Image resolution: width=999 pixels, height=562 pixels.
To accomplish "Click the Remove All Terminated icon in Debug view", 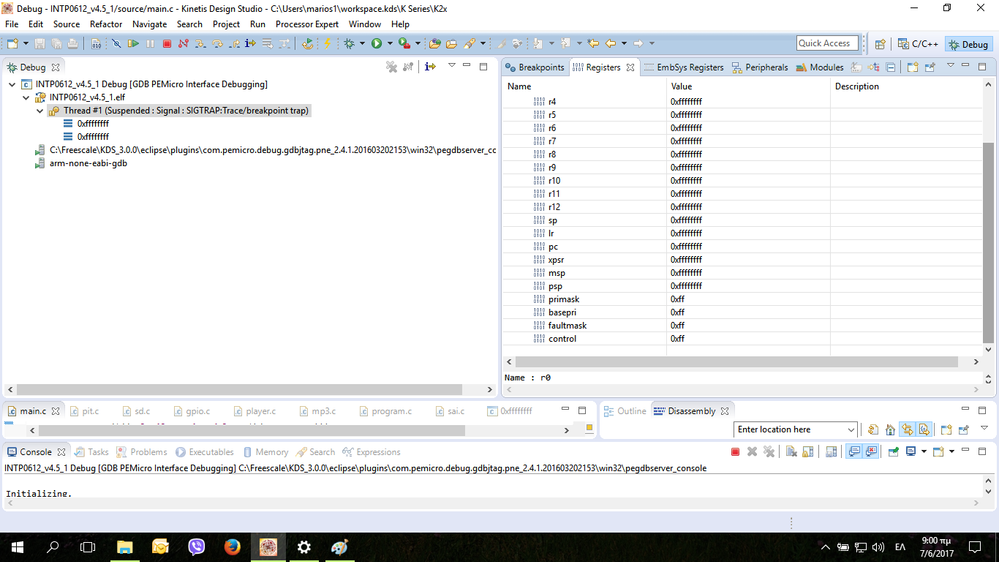I will click(391, 67).
